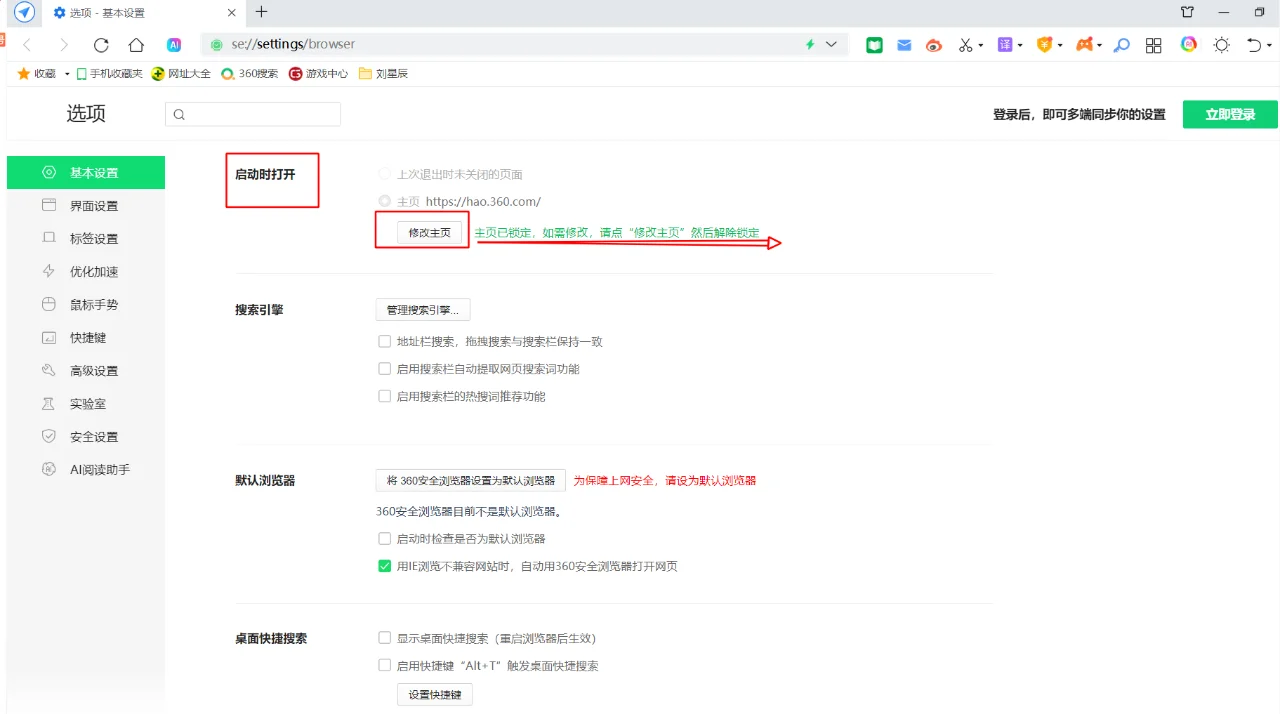The width and height of the screenshot is (1280, 714).
Task: Click 将360安全浏览器设置为默认浏览器 button
Action: 471,480
